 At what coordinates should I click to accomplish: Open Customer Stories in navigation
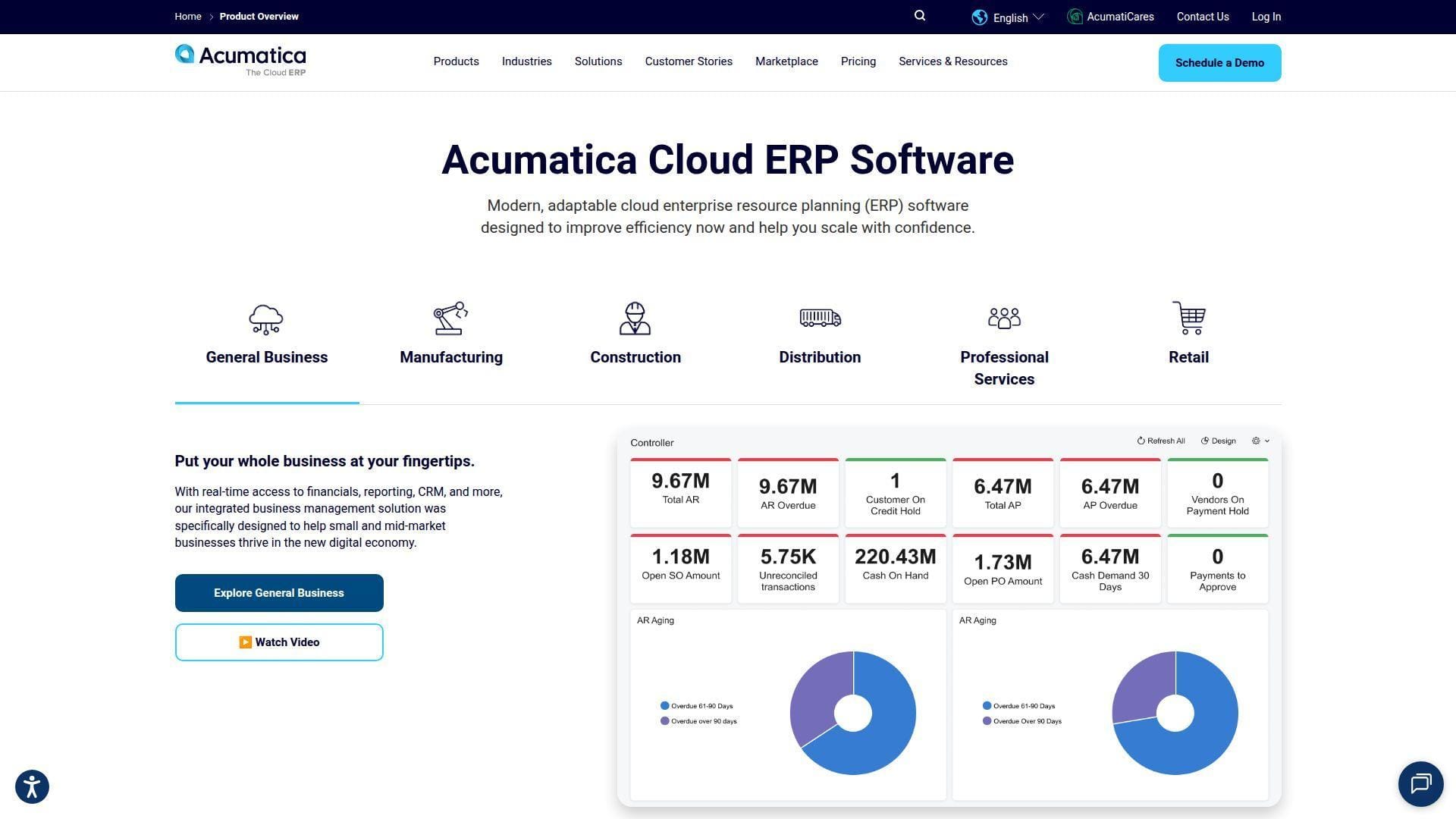(689, 61)
